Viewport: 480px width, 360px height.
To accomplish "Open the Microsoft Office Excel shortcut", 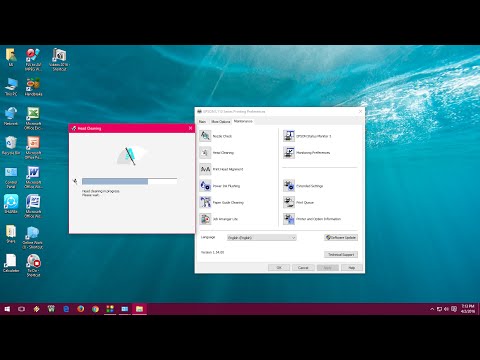I will click(x=33, y=118).
